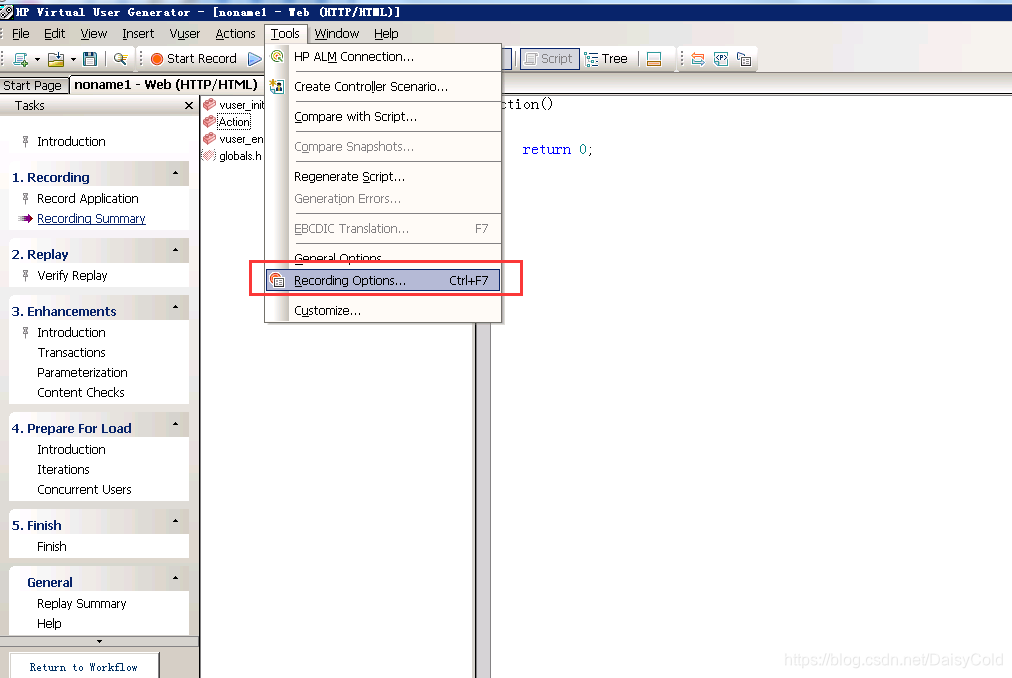Open the Insert menu

[x=138, y=34]
